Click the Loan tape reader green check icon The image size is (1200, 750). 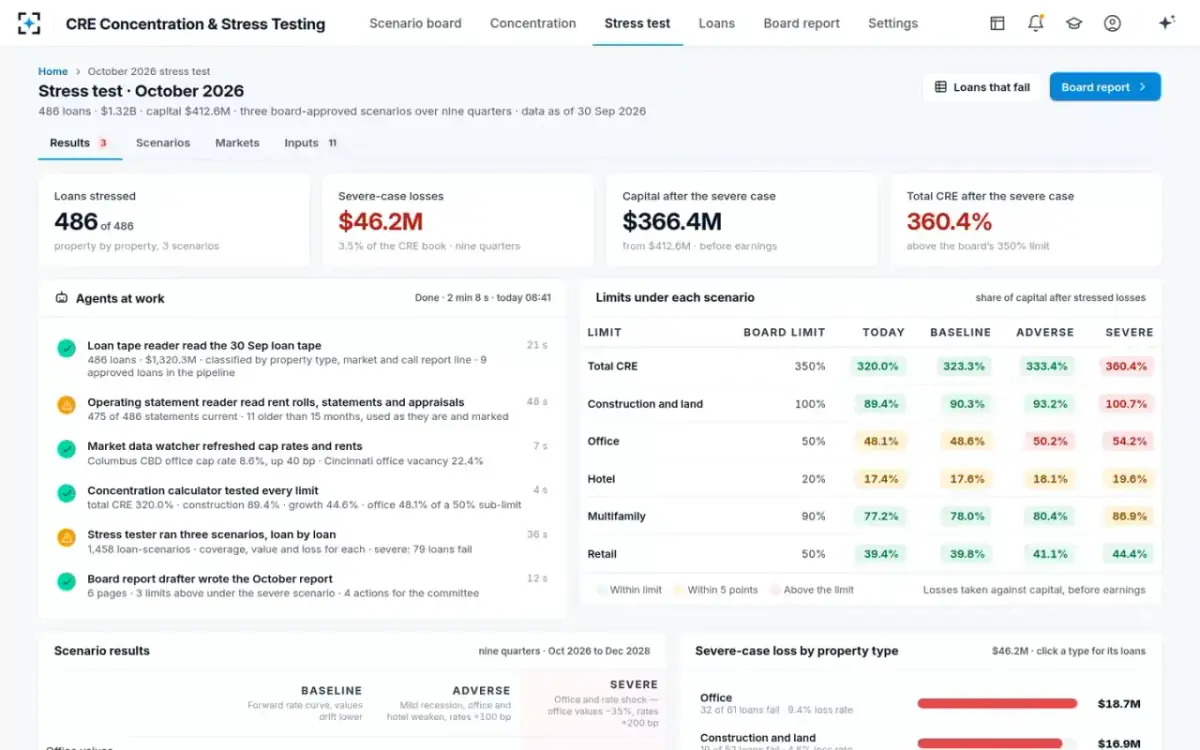click(66, 348)
